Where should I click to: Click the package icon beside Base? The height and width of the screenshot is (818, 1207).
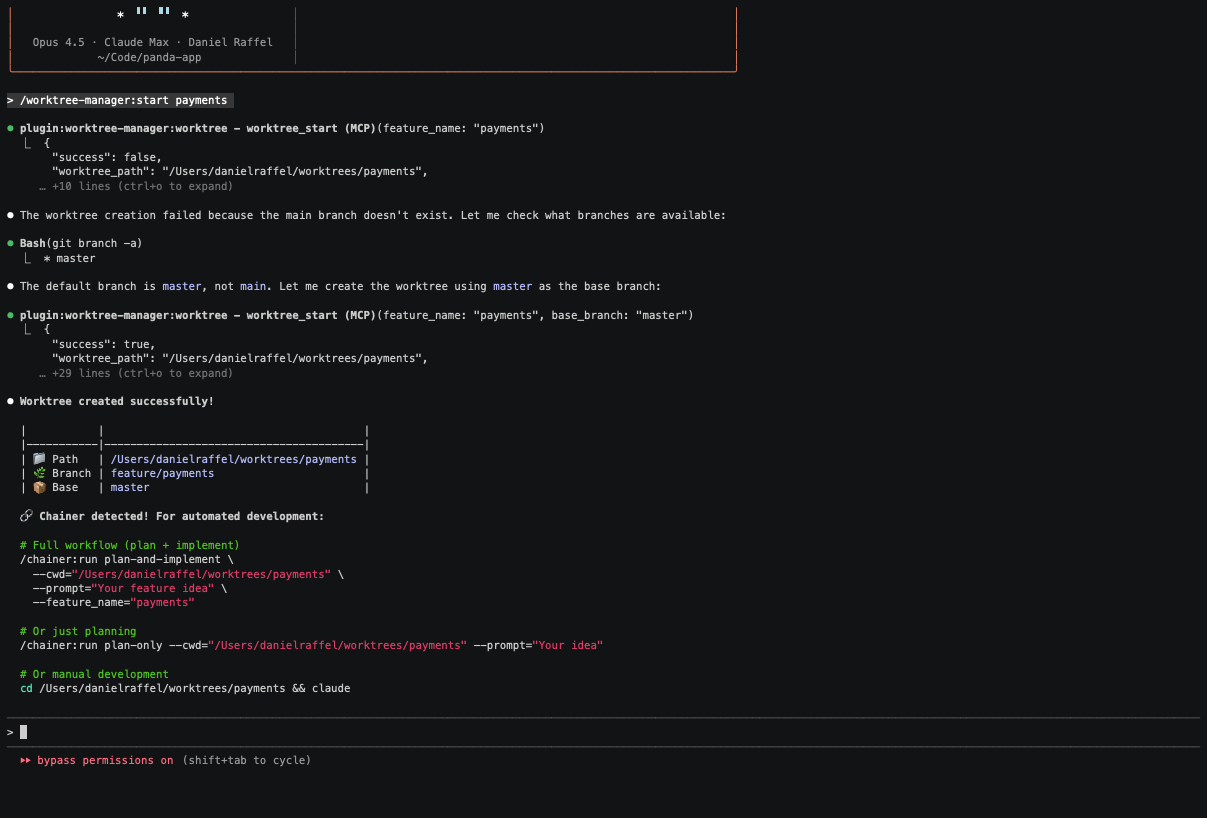(41, 487)
